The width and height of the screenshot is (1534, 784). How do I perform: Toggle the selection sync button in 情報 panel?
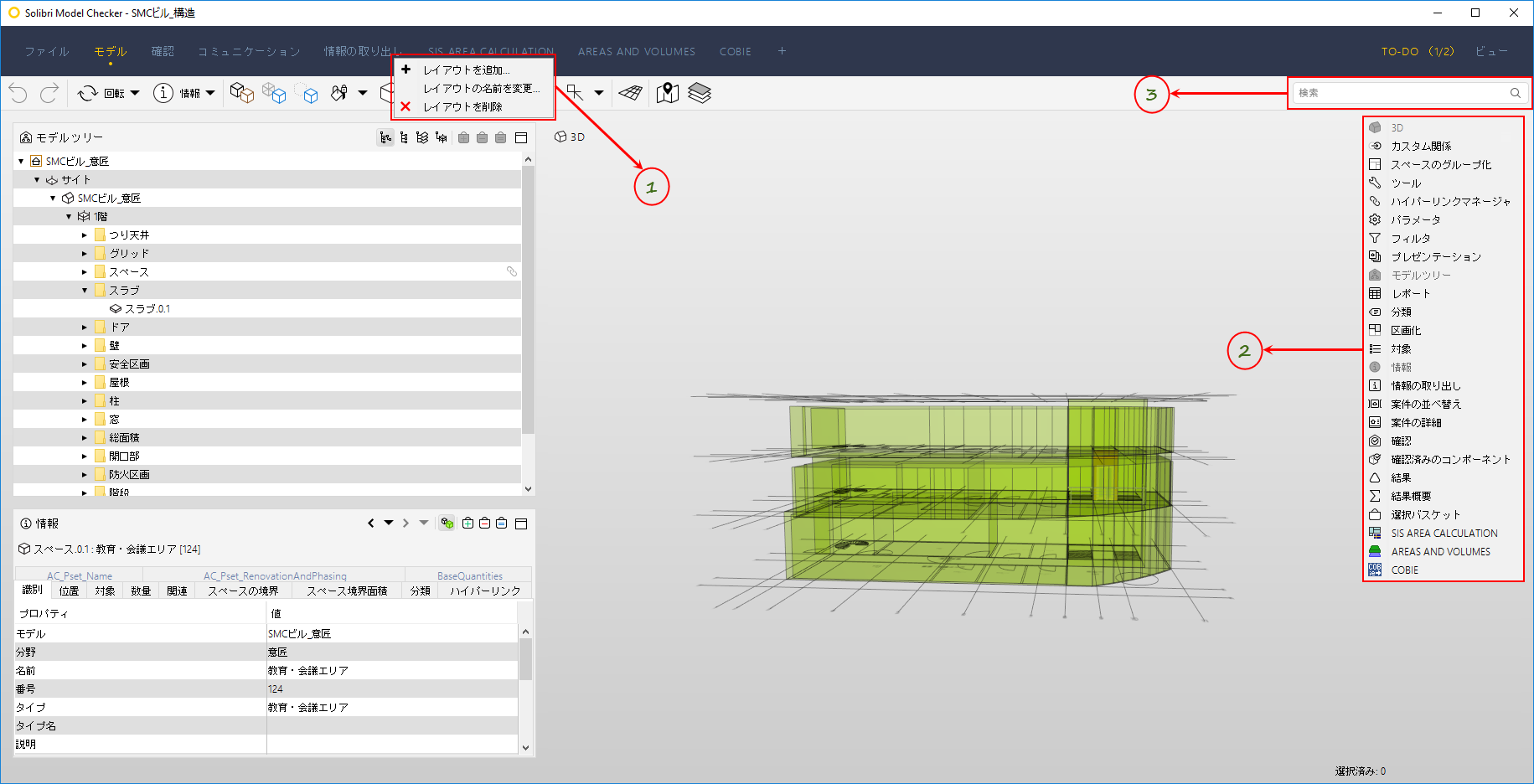(447, 524)
